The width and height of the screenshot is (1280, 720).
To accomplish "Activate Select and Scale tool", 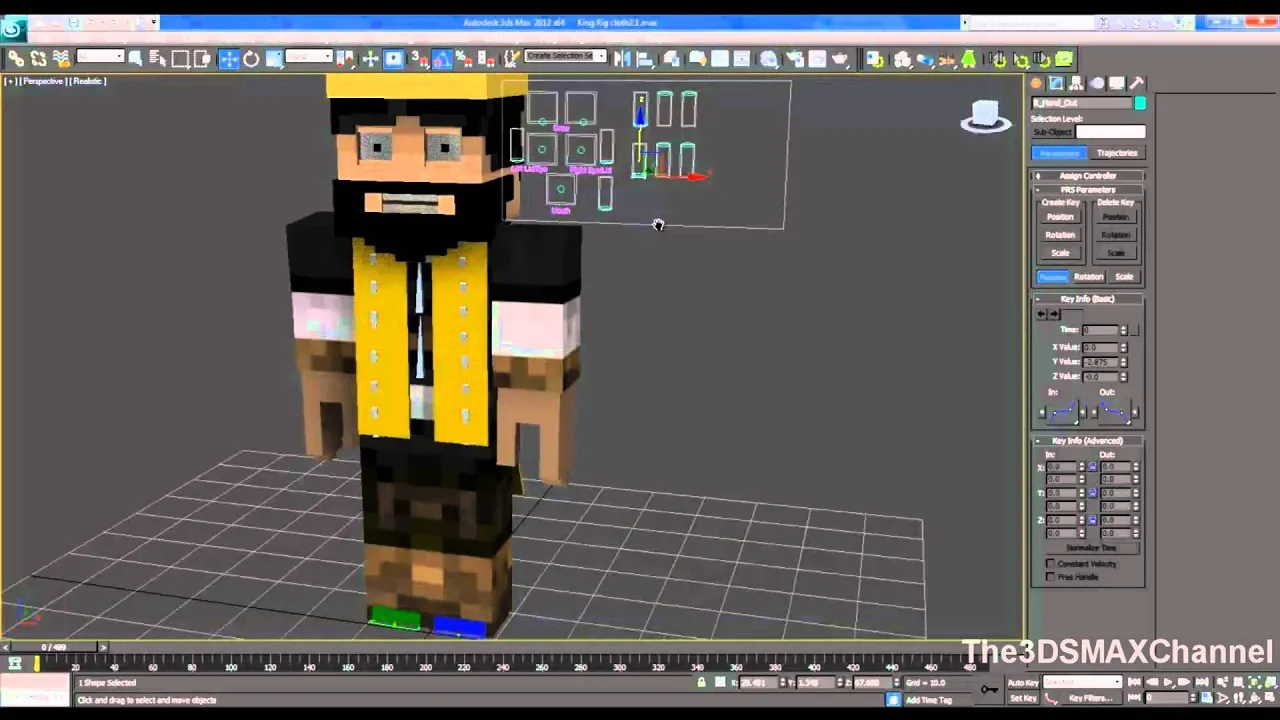I will click(x=274, y=59).
